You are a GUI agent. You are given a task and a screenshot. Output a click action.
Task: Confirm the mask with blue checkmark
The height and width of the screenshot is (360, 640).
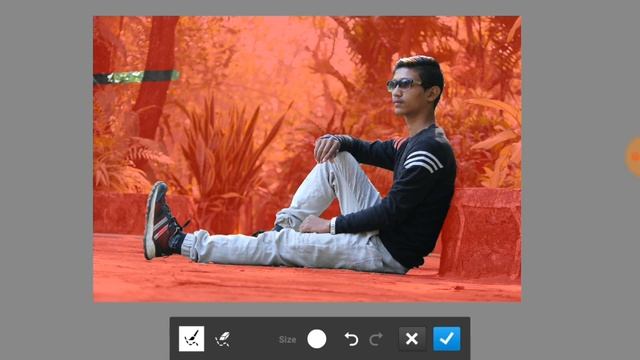point(447,339)
